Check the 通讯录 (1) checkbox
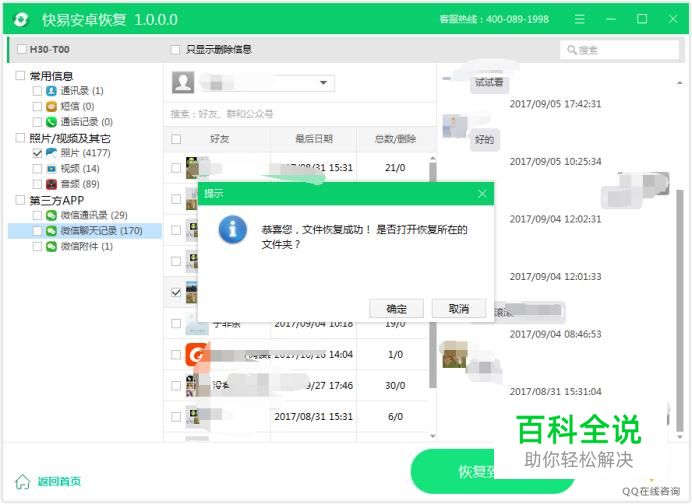The image size is (692, 504). click(x=37, y=91)
